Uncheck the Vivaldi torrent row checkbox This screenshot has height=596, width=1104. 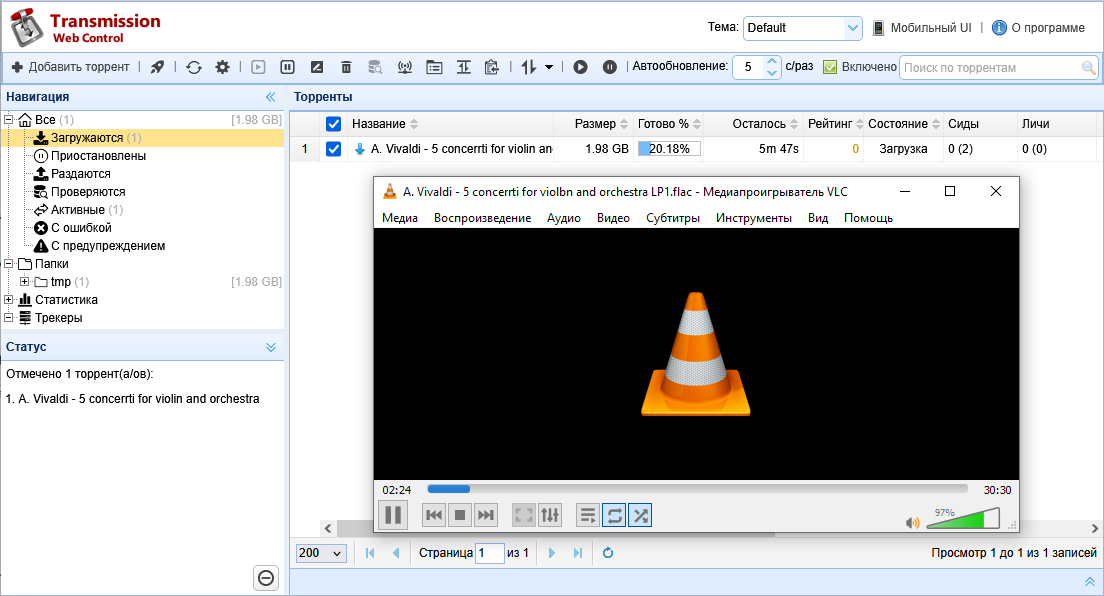click(334, 149)
